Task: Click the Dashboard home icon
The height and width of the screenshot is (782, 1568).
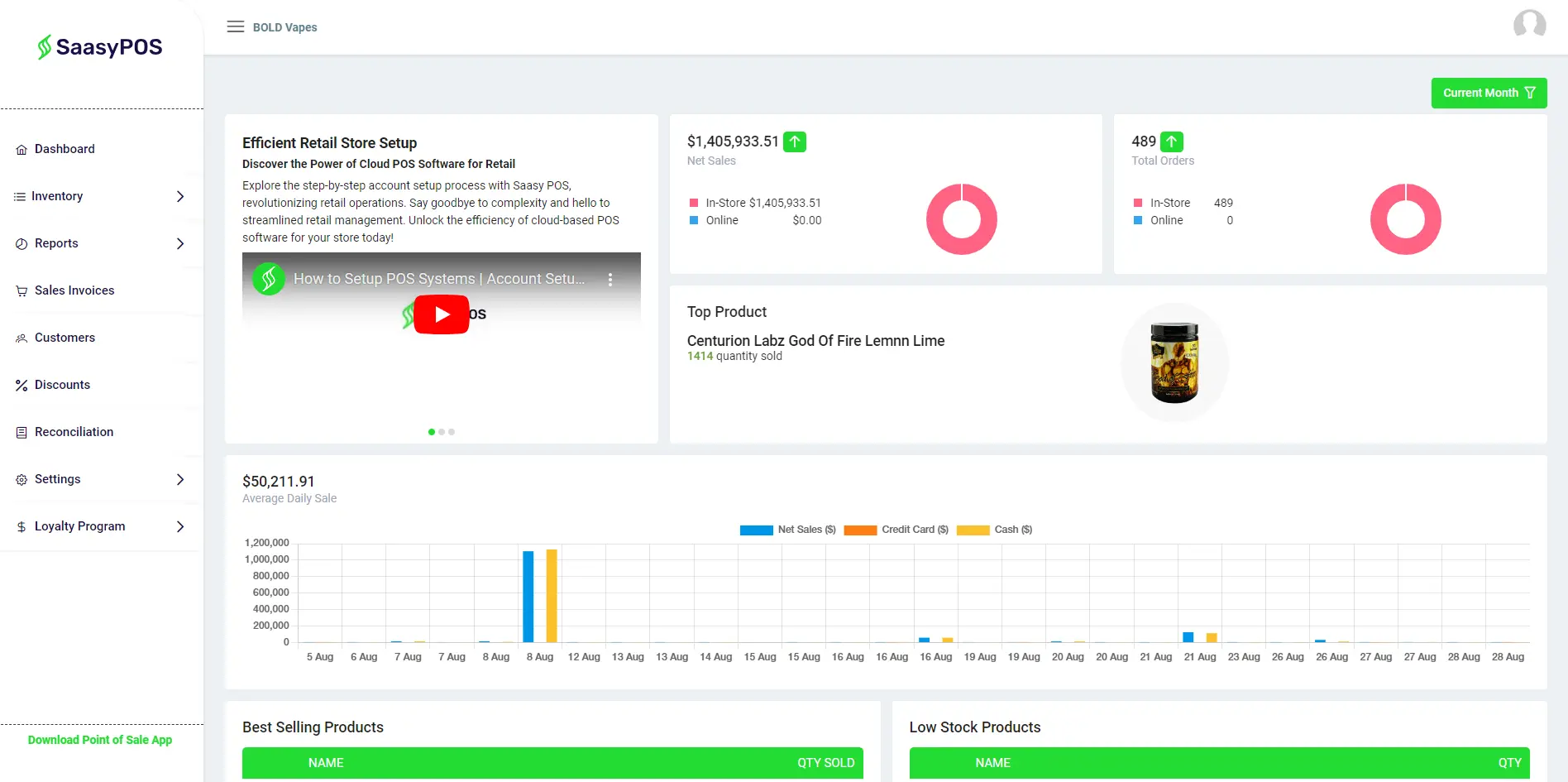Action: (x=22, y=150)
